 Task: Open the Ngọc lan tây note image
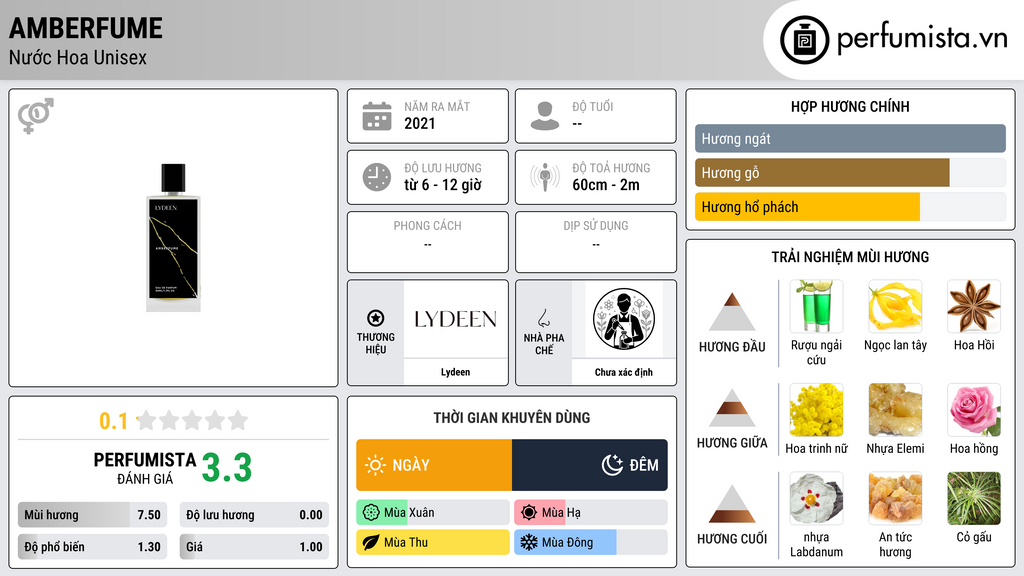[x=895, y=306]
